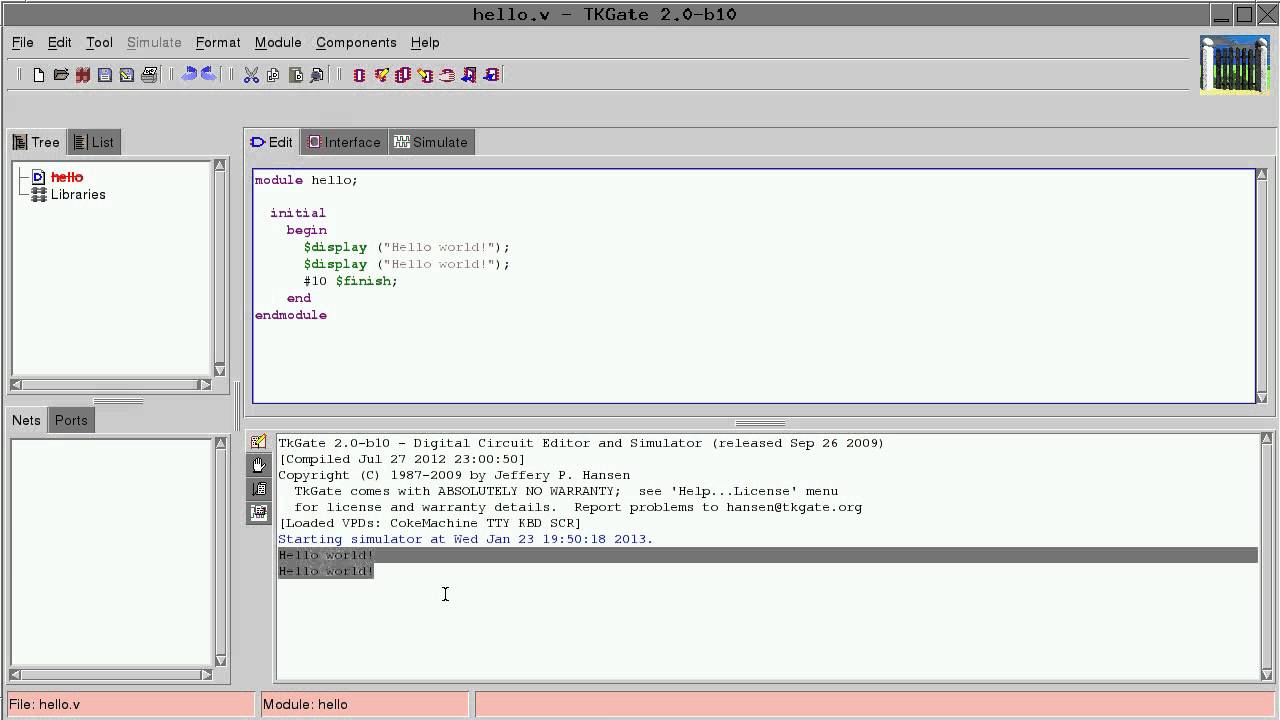Image resolution: width=1280 pixels, height=720 pixels.
Task: Open the Help menu
Action: coord(425,42)
